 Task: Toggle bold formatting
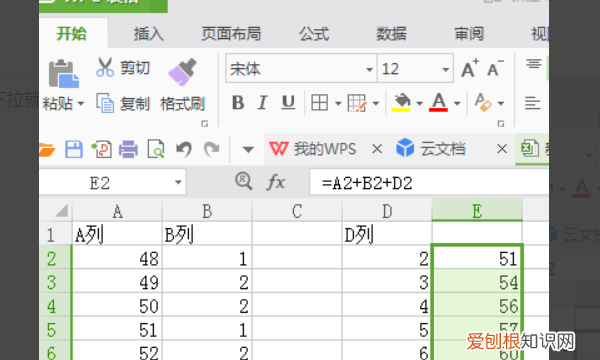[x=238, y=103]
